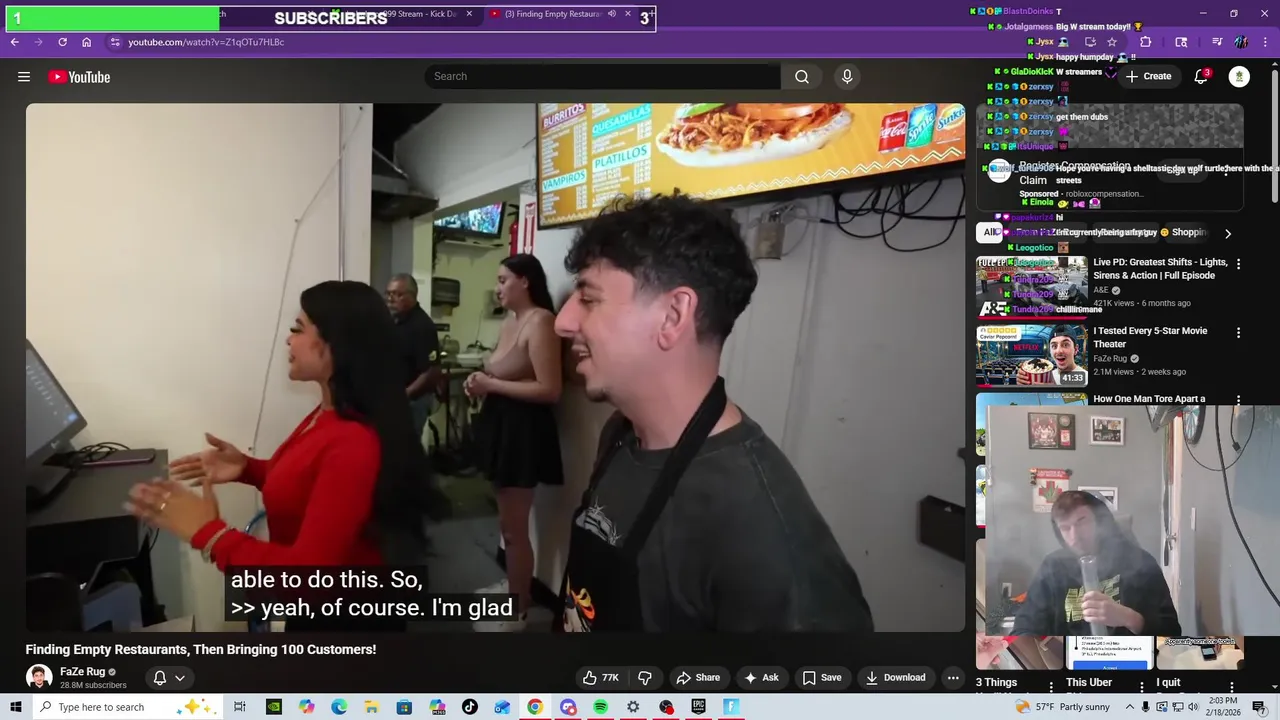This screenshot has width=1280, height=720.
Task: Reload the page with the refresh icon
Action: (x=62, y=42)
